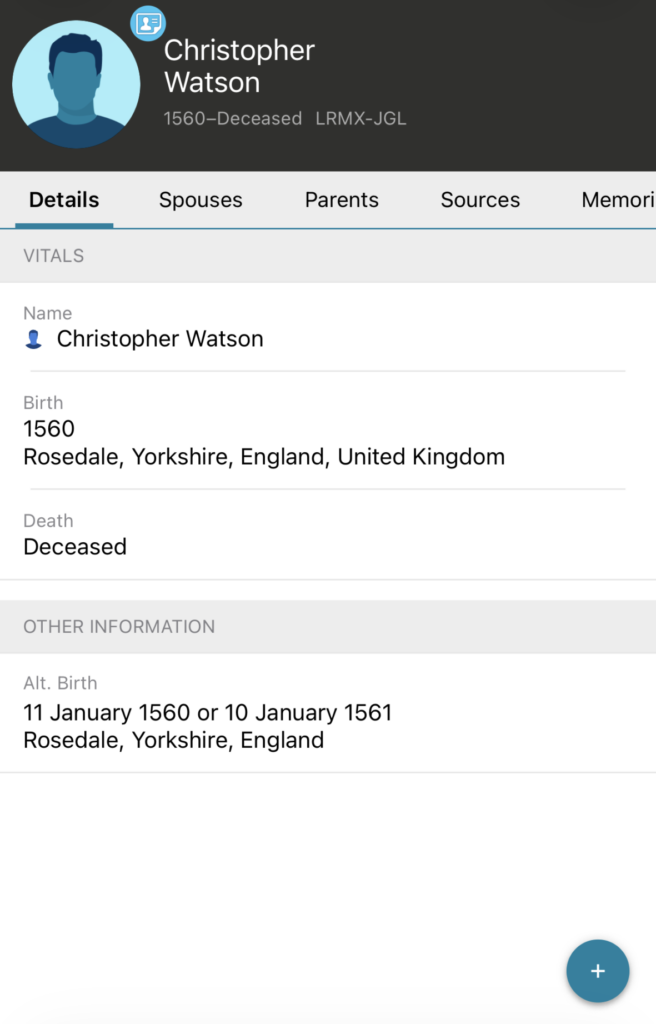Go to the Parents tab
This screenshot has height=1024, width=656.
coord(341,200)
